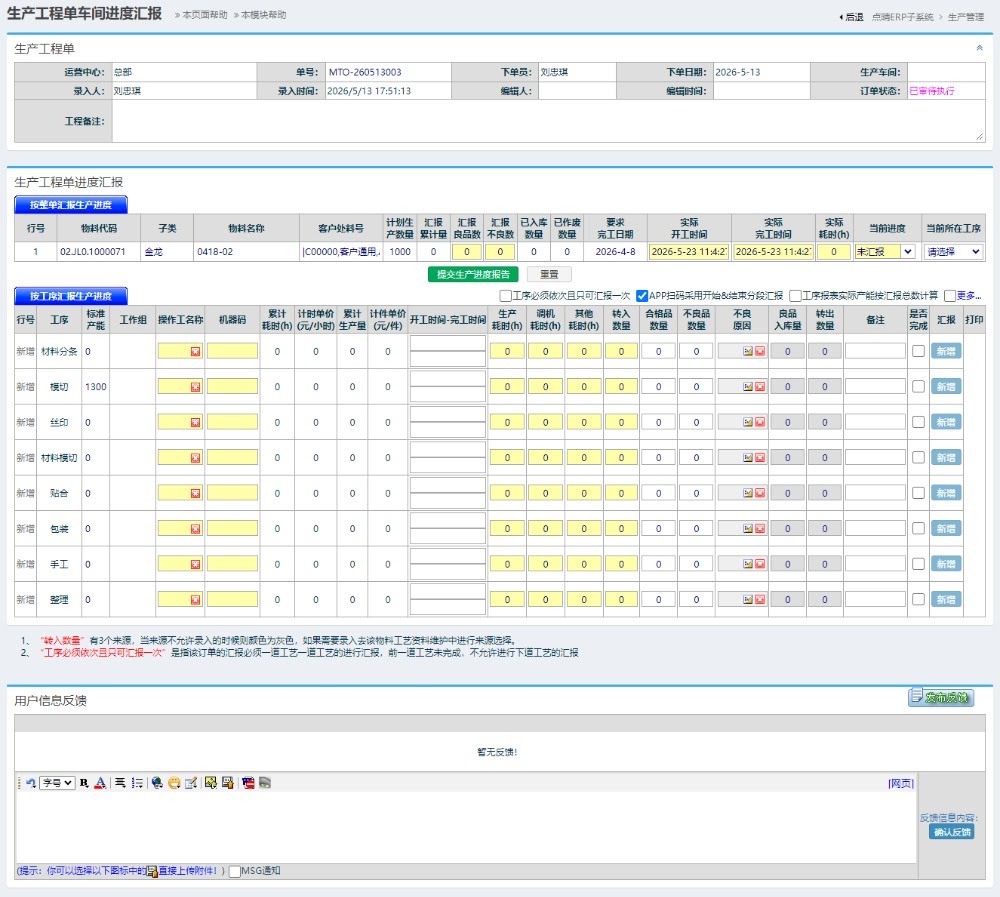The height and width of the screenshot is (897, 1000).
Task: Select 按整单汇报生产进度 tab
Action: 71,205
